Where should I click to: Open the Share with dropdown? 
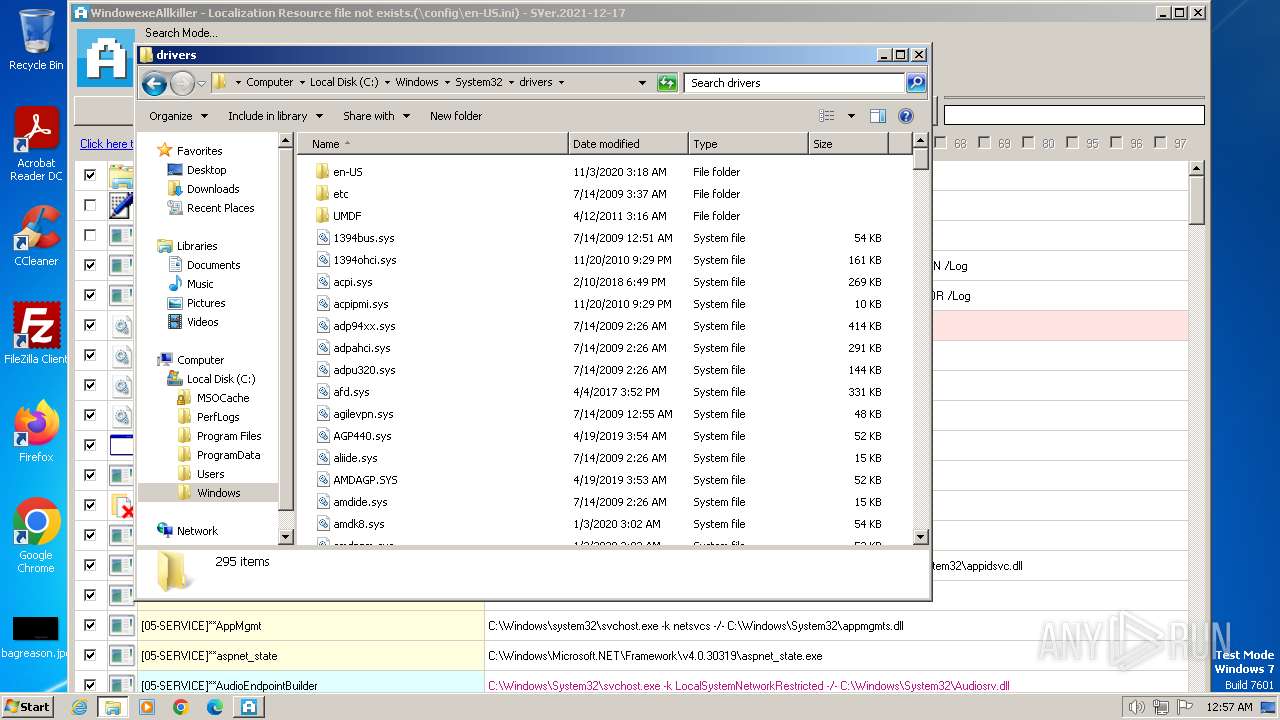[376, 116]
